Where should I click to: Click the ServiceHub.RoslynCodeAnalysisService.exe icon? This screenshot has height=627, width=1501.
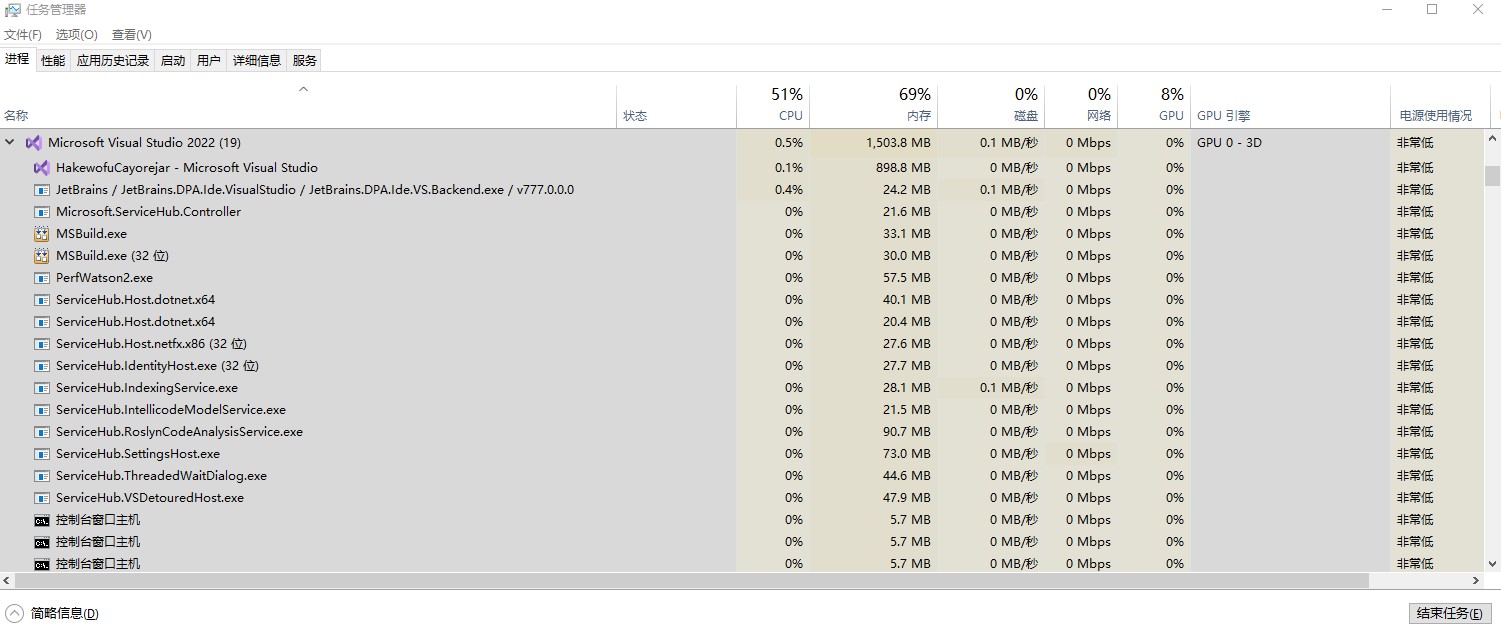41,432
